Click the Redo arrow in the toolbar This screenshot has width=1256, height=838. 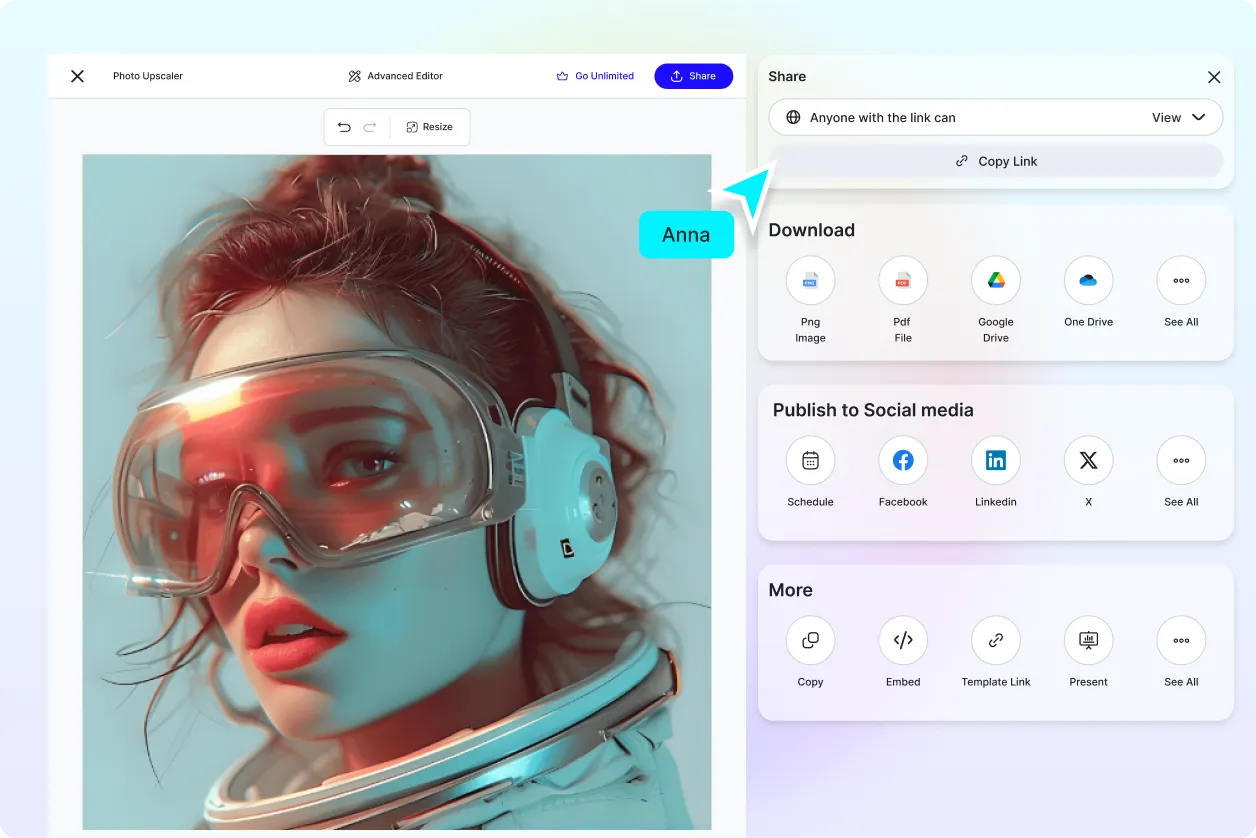coord(371,127)
